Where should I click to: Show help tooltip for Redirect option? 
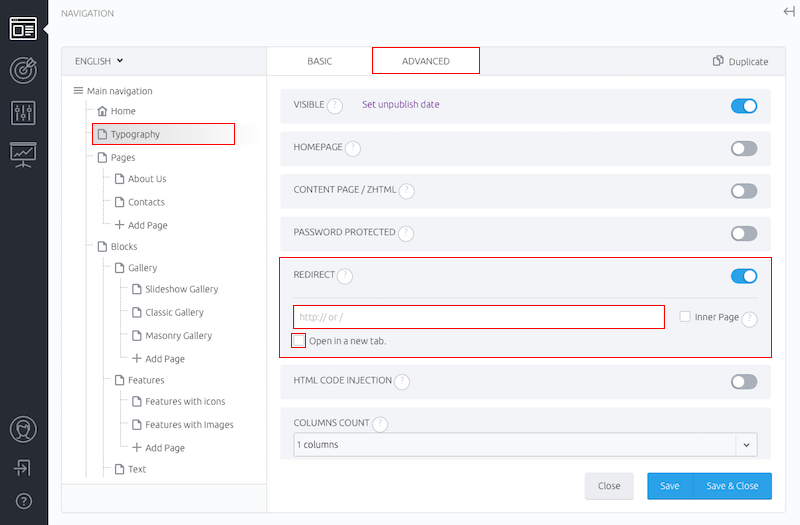coord(345,276)
